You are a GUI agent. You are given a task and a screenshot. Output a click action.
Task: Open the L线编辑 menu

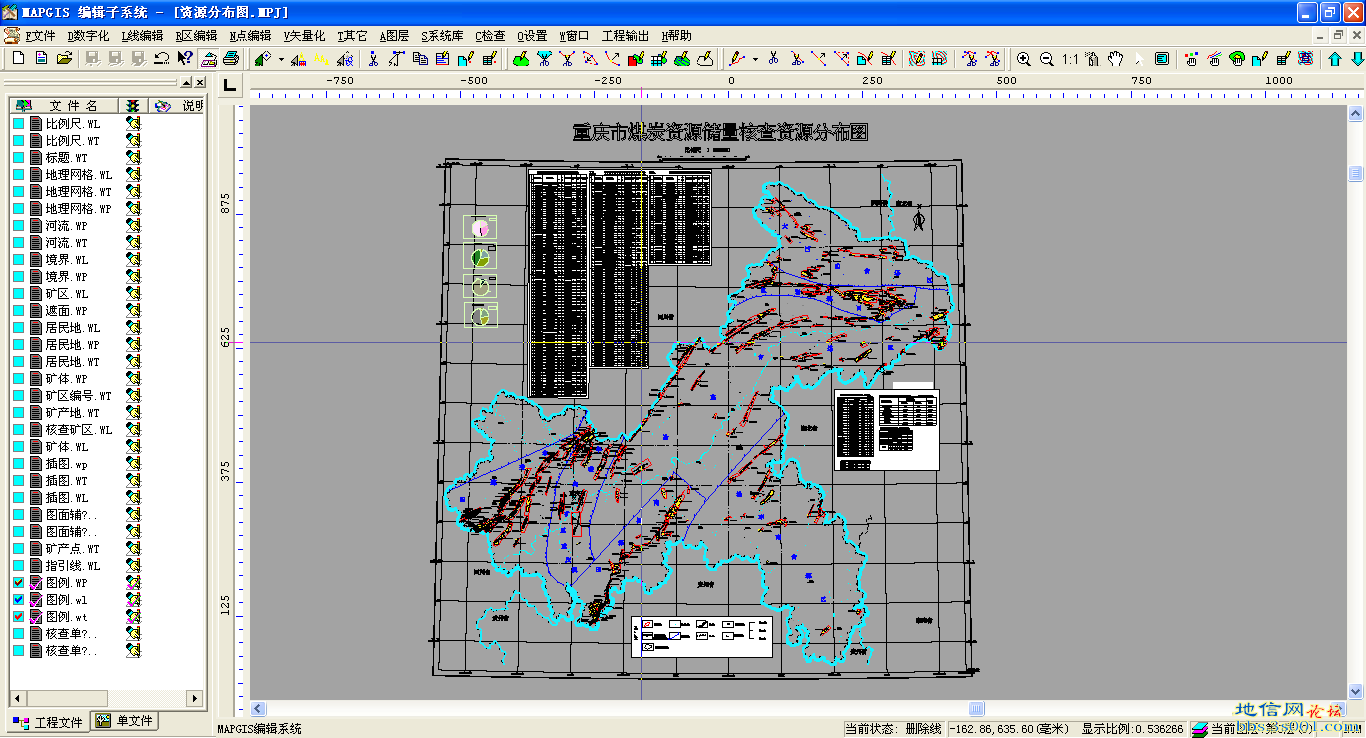pyautogui.click(x=143, y=35)
